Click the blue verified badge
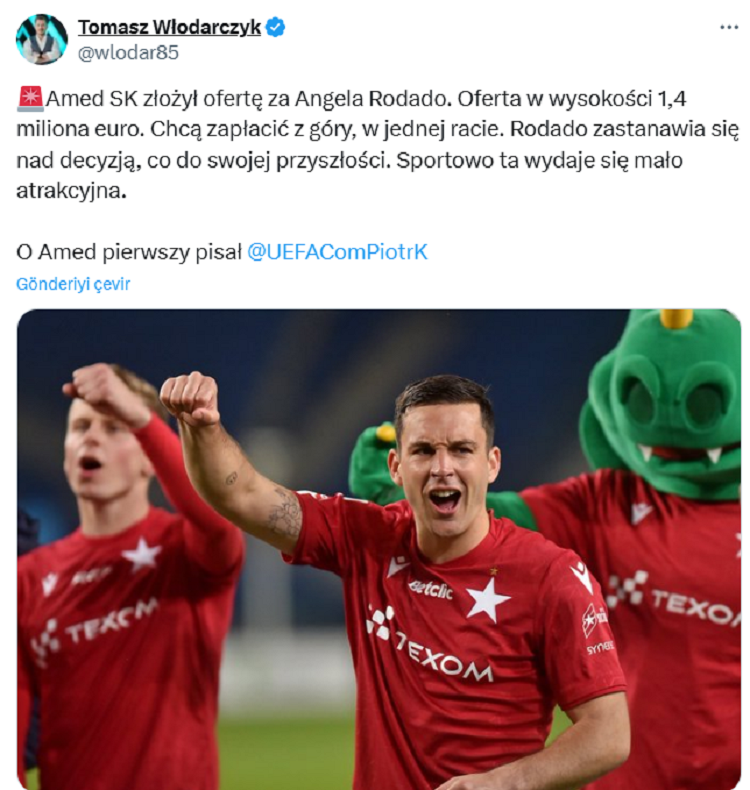The height and width of the screenshot is (790, 750). (276, 27)
